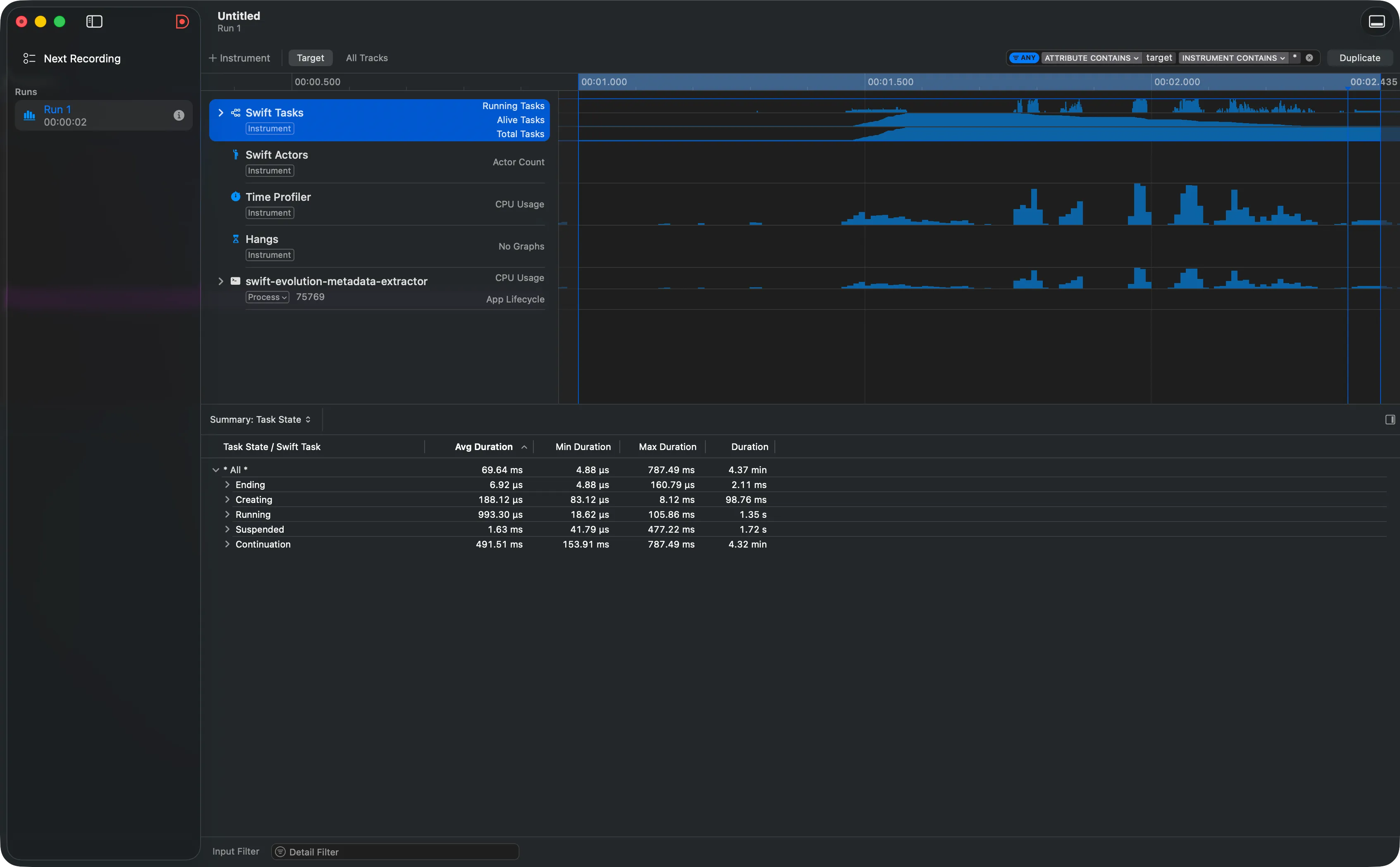Viewport: 1400px width, 867px height.
Task: Click the Untitled document title
Action: click(x=239, y=16)
